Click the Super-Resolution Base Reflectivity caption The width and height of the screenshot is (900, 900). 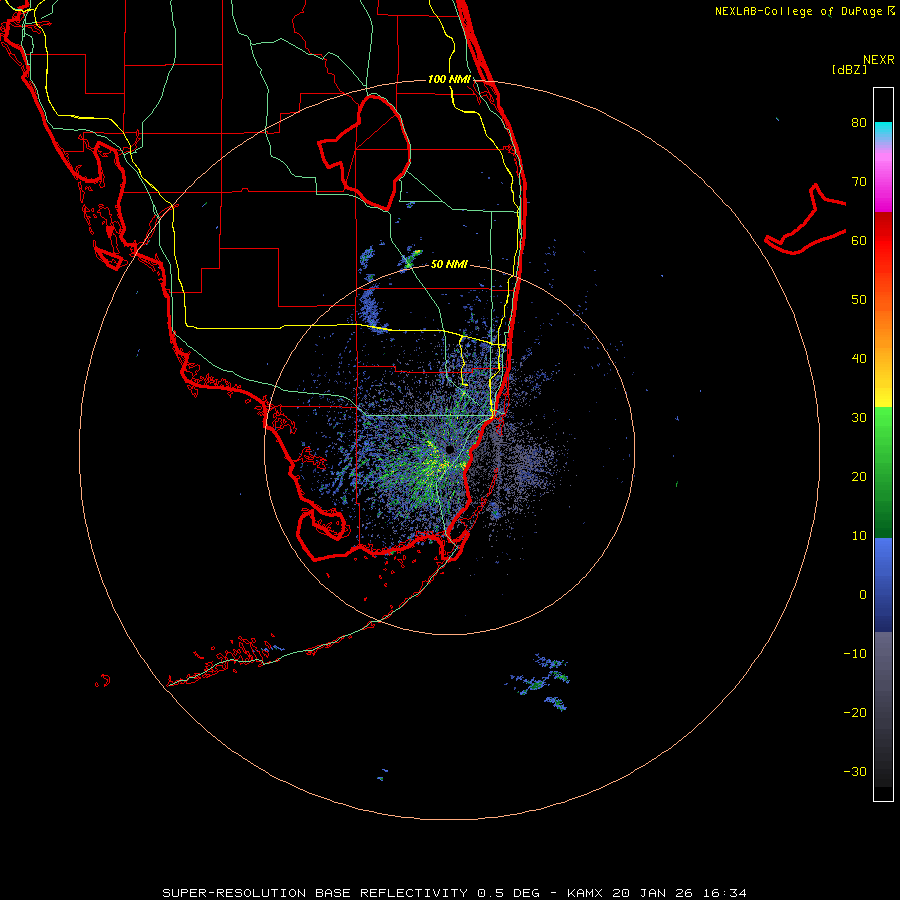click(455, 893)
